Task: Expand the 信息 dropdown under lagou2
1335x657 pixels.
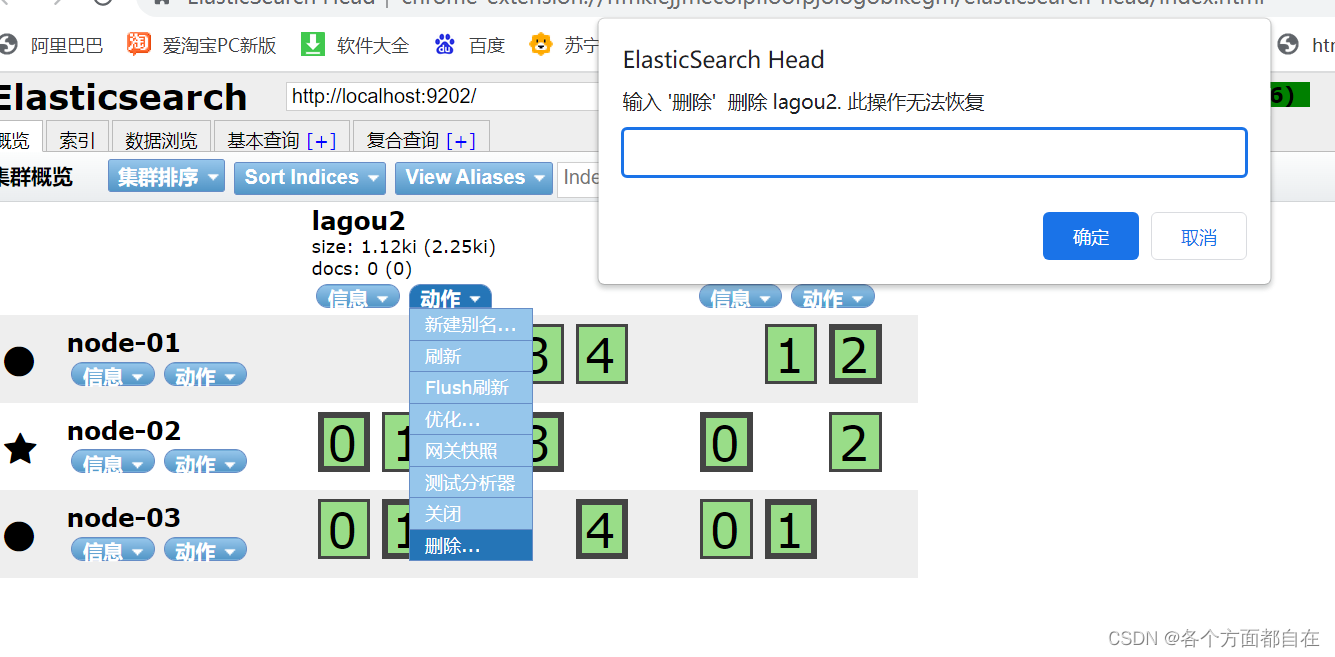Action: pos(358,297)
